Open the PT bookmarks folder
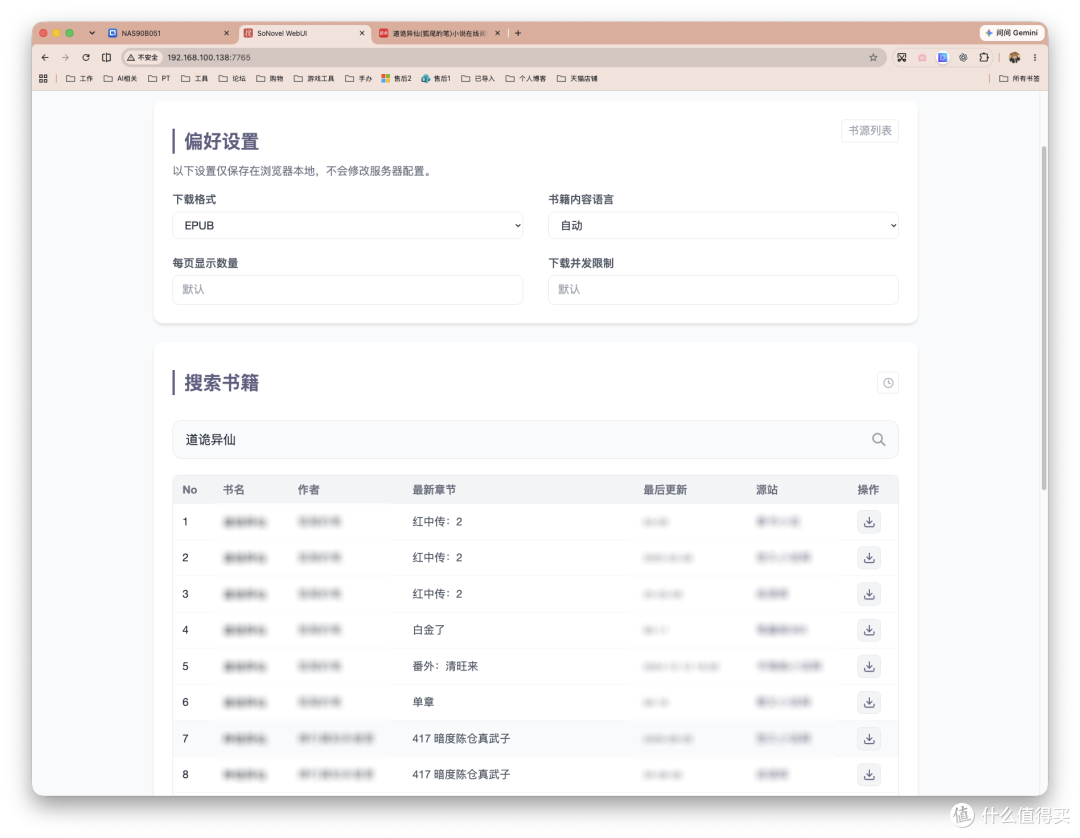The height and width of the screenshot is (838, 1080). pyautogui.click(x=159, y=78)
